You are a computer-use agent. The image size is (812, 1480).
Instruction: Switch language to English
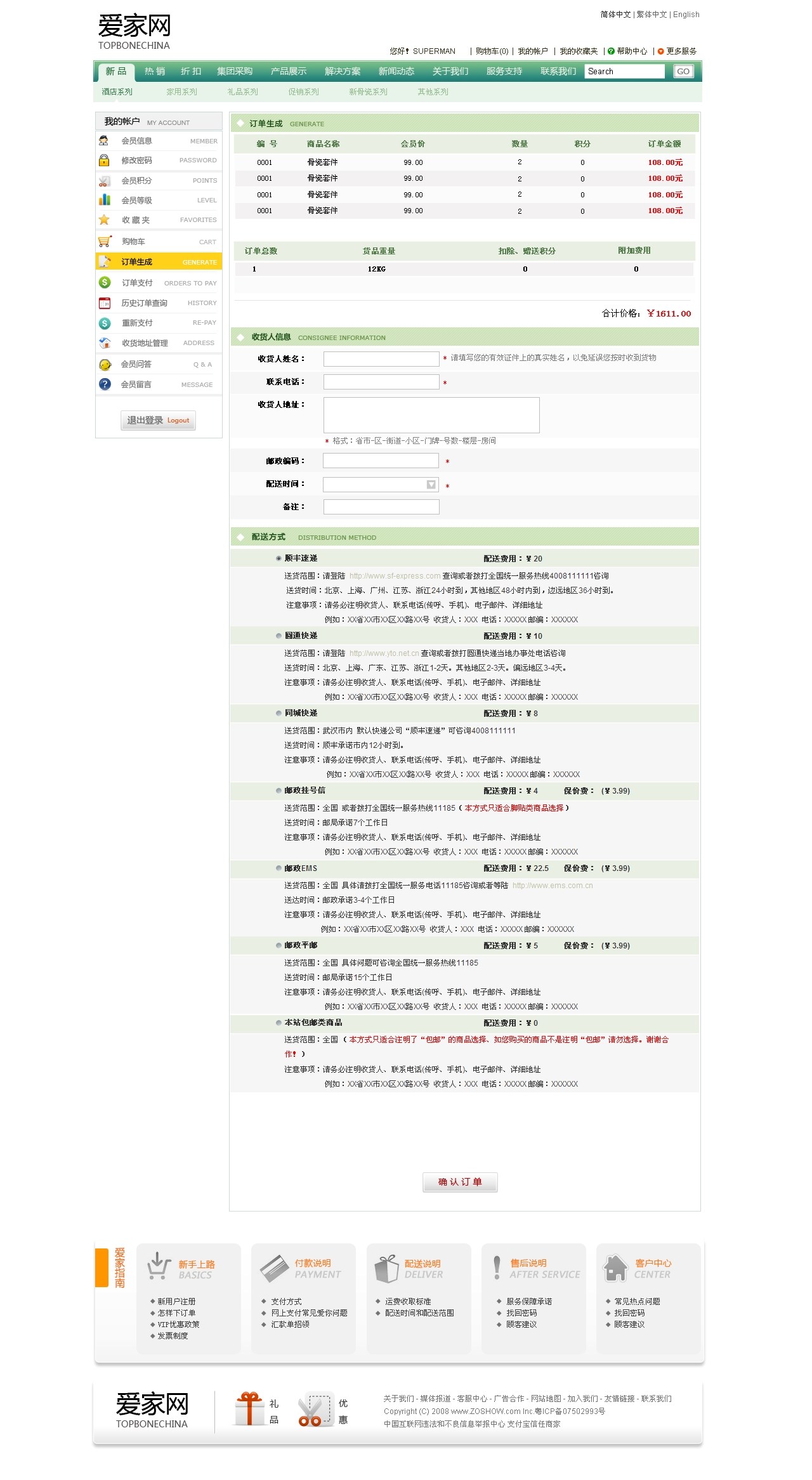pos(686,15)
